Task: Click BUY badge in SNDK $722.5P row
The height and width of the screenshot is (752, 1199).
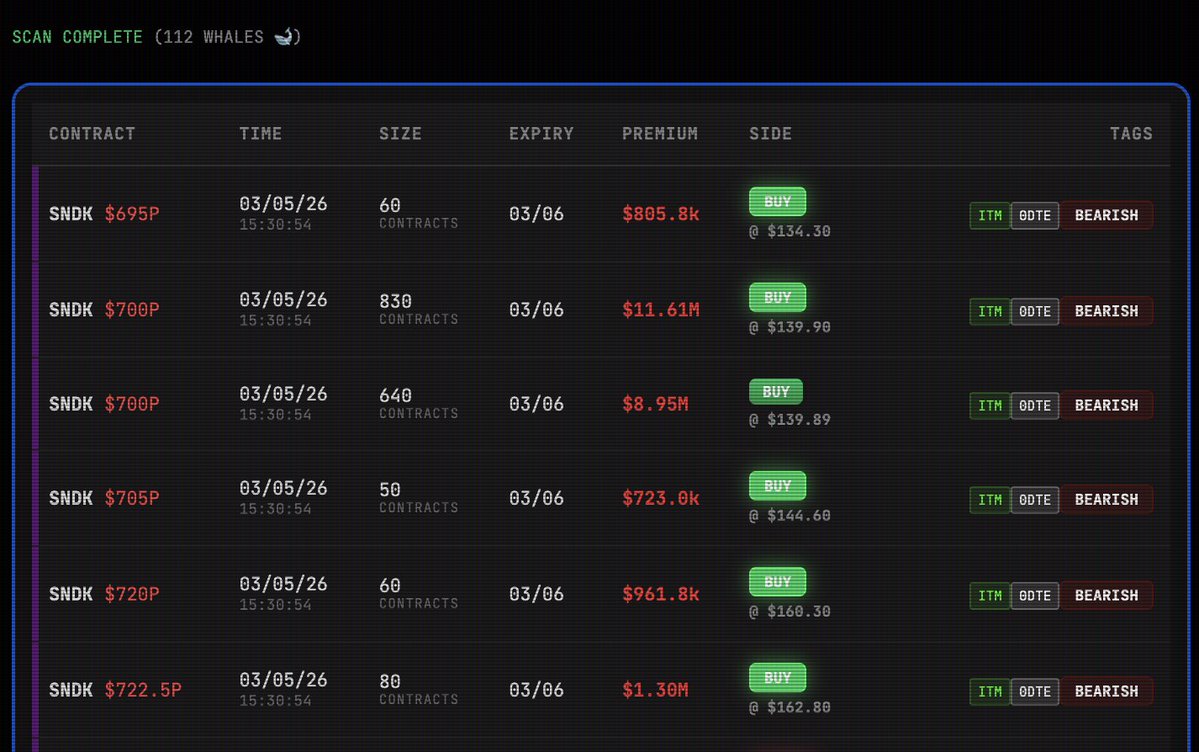Action: (x=777, y=677)
